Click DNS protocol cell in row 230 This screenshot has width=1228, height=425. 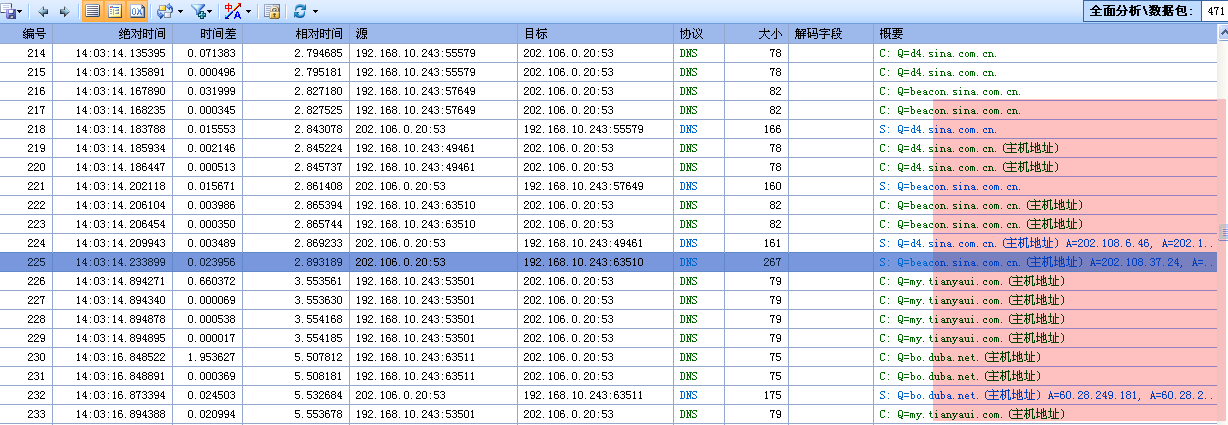click(x=688, y=357)
